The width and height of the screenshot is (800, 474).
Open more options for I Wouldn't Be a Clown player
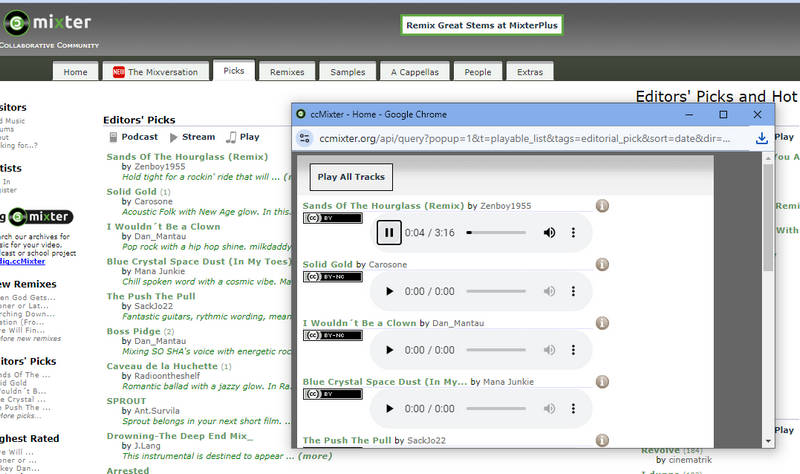pos(573,350)
